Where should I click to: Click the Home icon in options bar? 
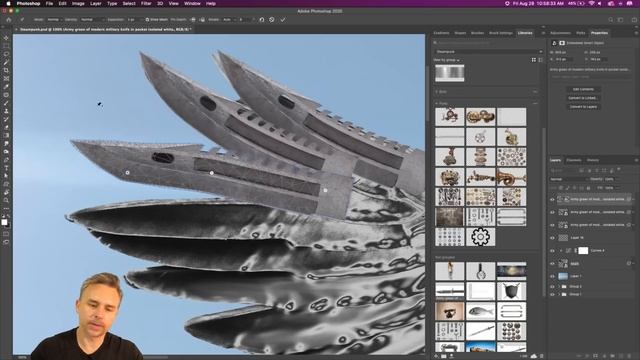point(9,19)
